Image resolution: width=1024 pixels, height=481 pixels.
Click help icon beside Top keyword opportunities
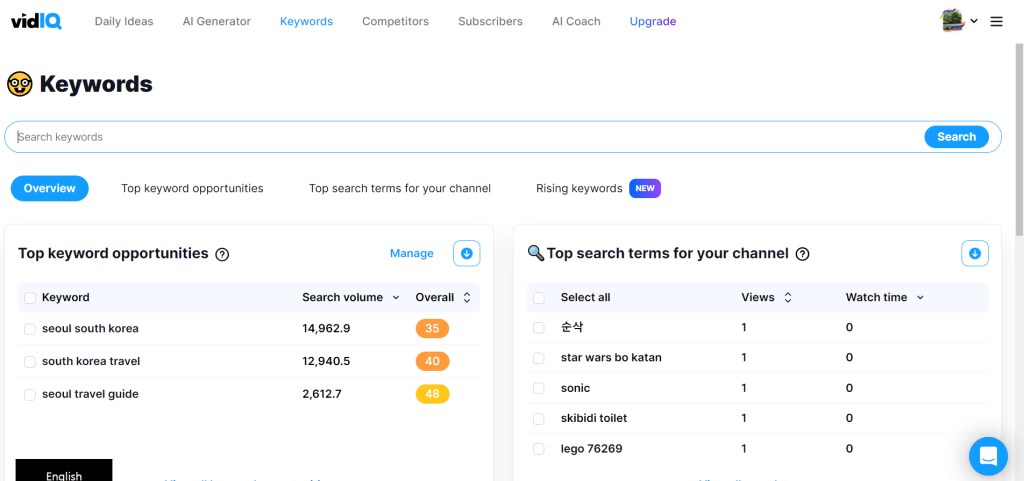tap(222, 255)
